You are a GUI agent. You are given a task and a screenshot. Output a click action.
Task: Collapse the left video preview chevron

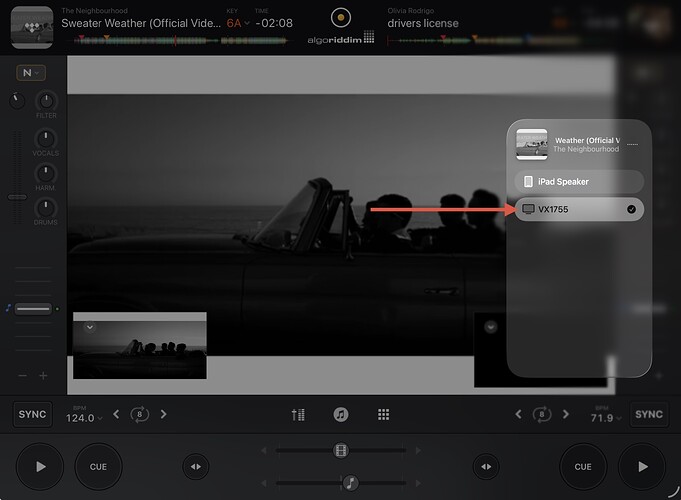coord(89,326)
